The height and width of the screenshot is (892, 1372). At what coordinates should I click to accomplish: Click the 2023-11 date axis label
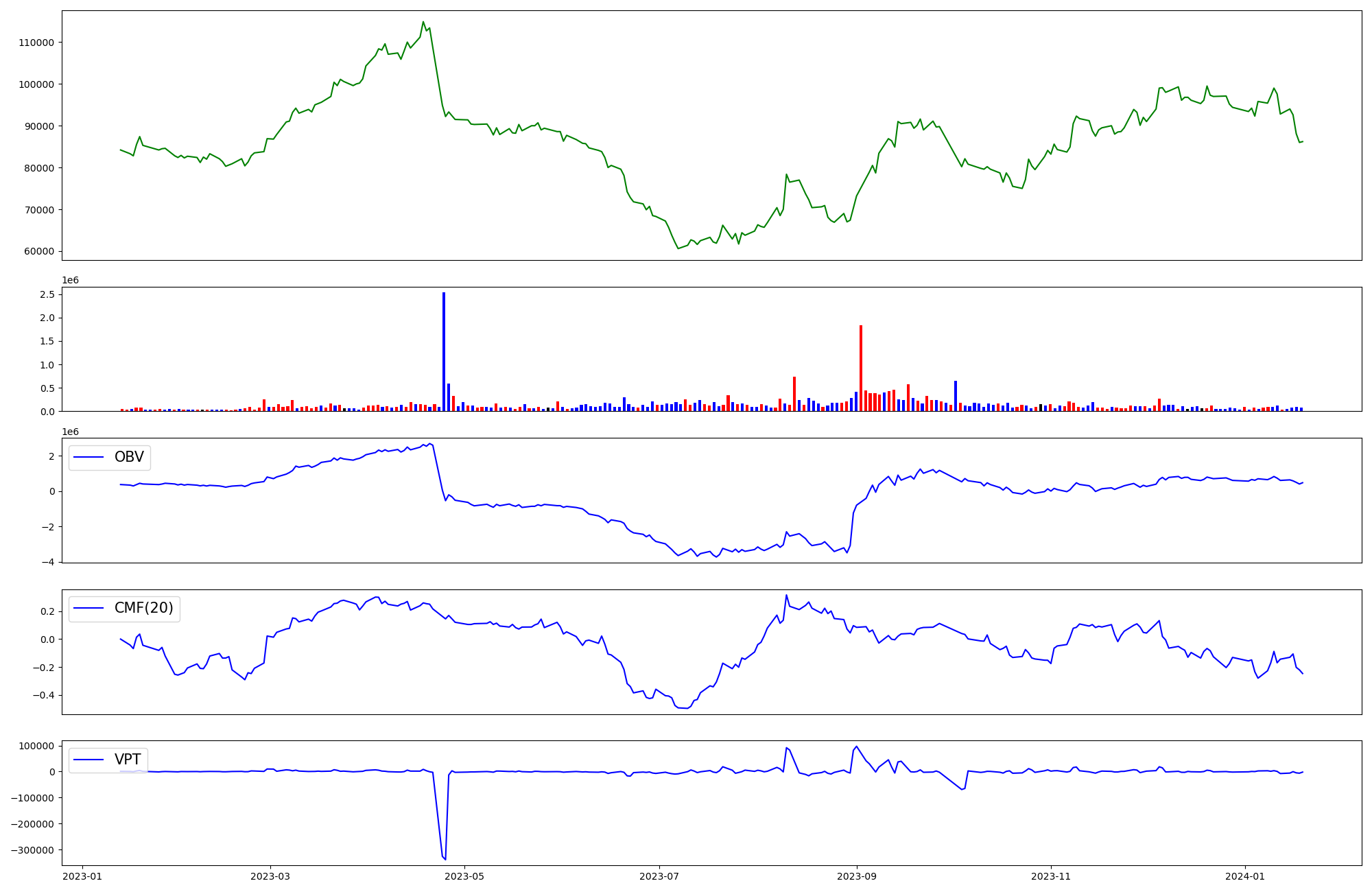[1051, 876]
